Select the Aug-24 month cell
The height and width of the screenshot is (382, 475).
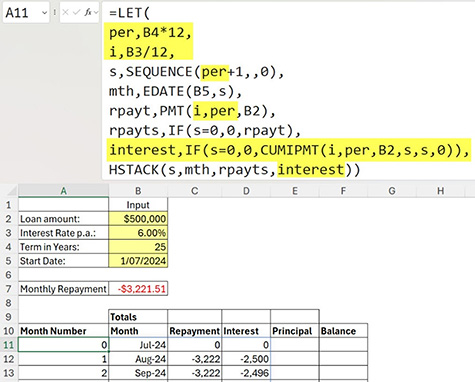pos(138,359)
